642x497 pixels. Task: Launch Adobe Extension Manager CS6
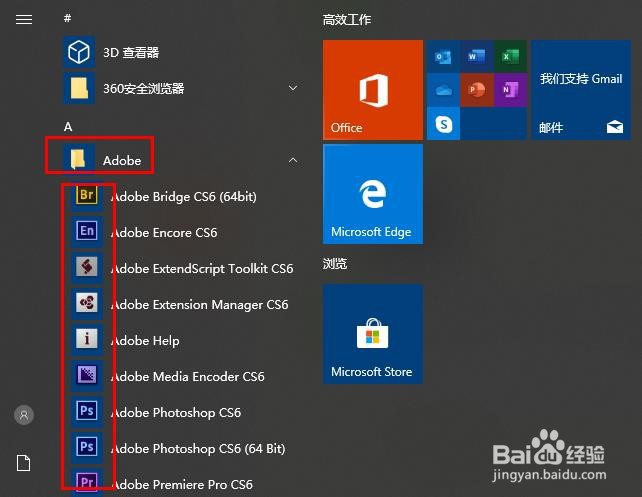(x=199, y=305)
